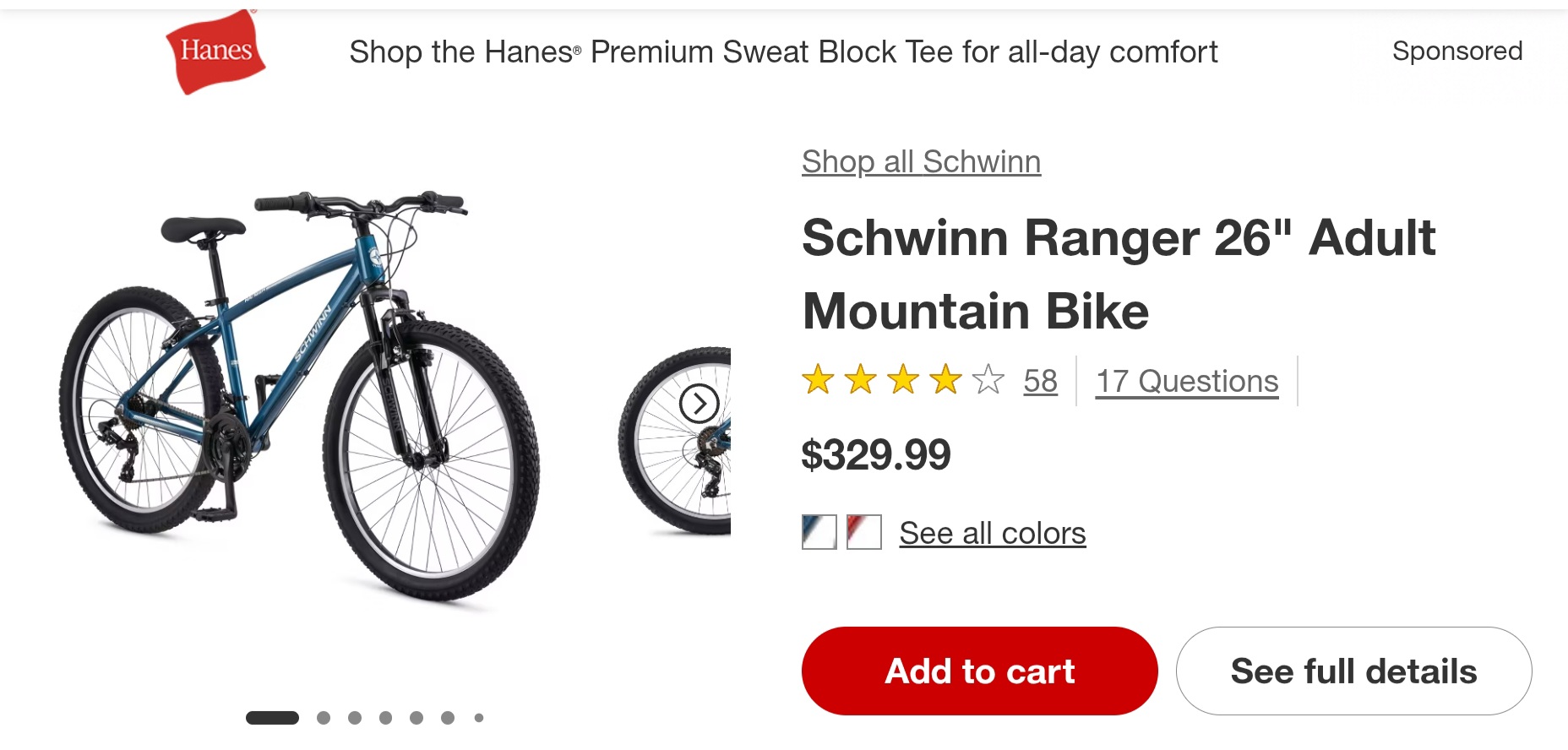The image size is (1568, 750).
Task: Jump to the second carousel dot
Action: (324, 718)
